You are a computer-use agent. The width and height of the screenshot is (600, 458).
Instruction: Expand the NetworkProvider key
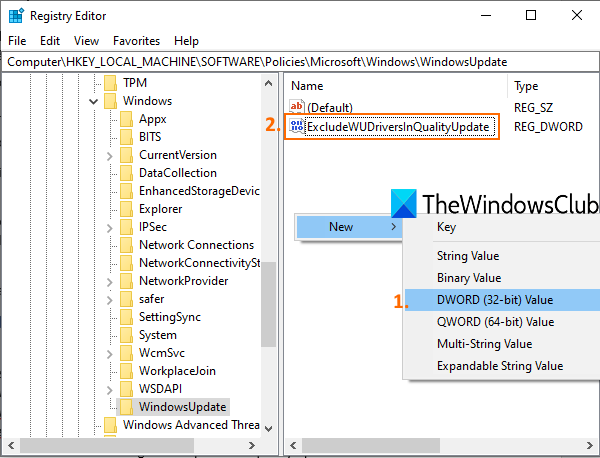click(109, 282)
